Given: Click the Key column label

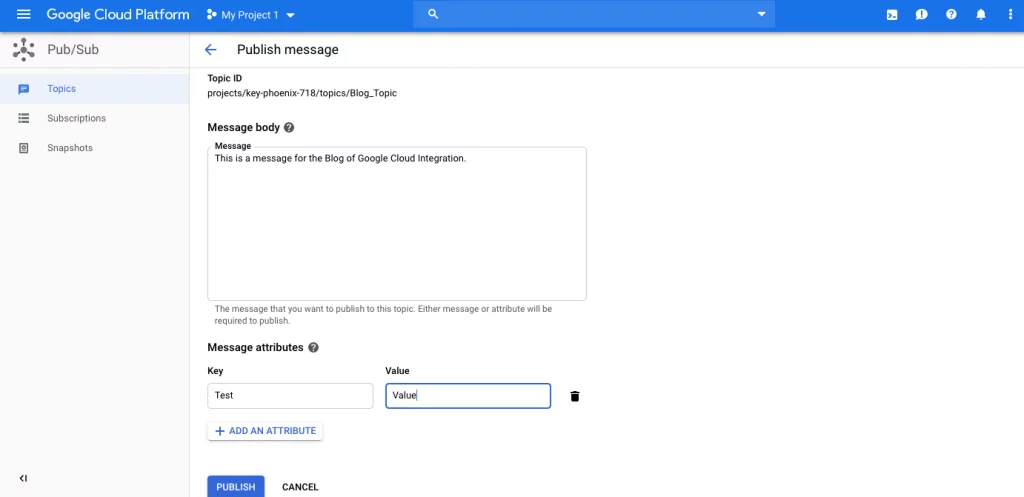Looking at the screenshot, I should tap(215, 371).
